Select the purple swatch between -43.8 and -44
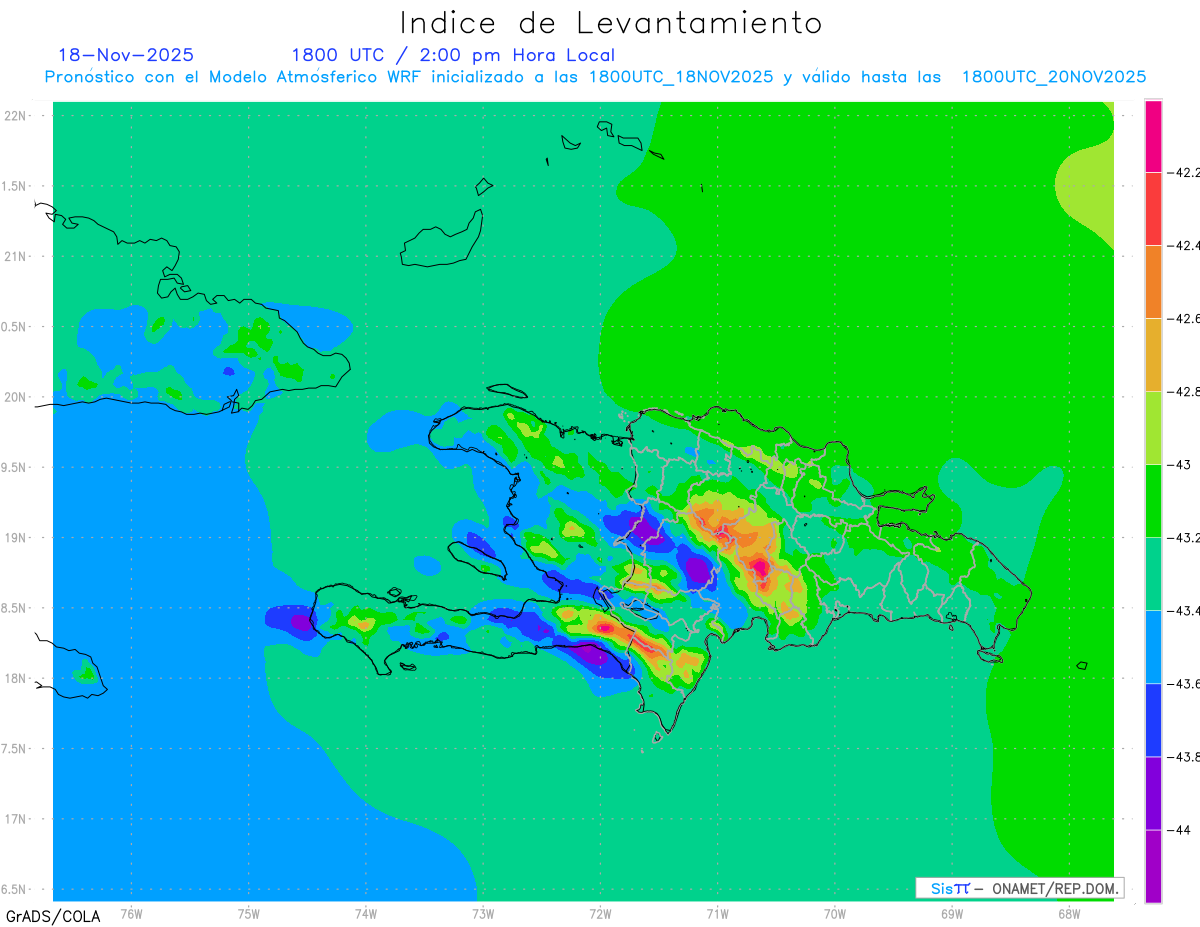The image size is (1200, 927). point(1153,793)
